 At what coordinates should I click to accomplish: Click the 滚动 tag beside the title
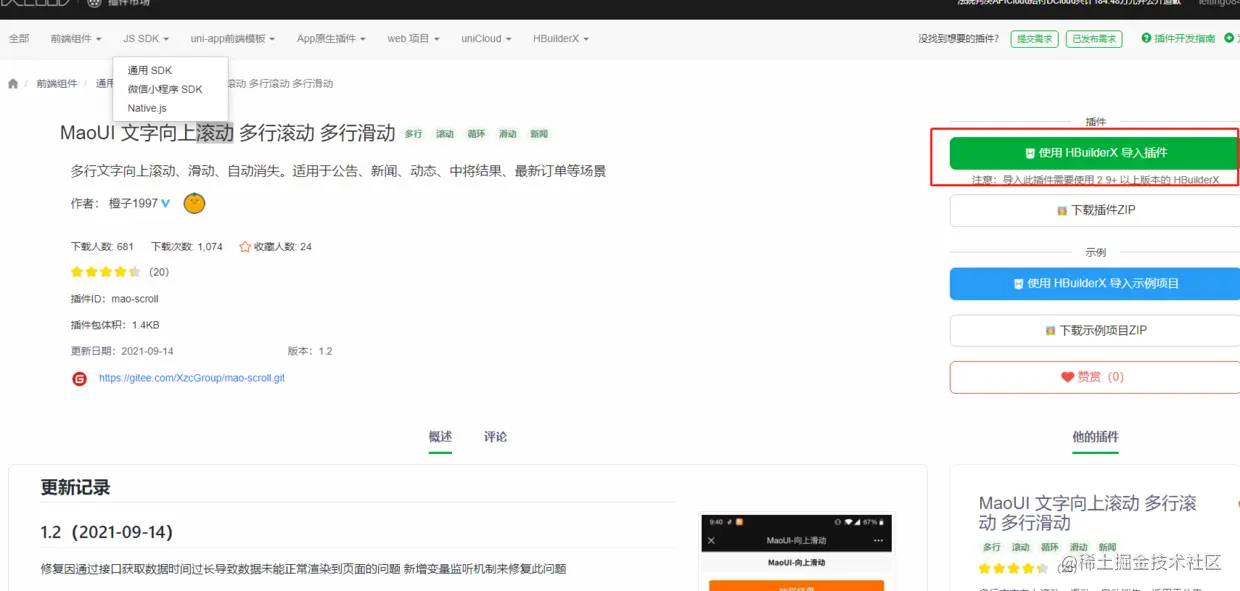[445, 134]
